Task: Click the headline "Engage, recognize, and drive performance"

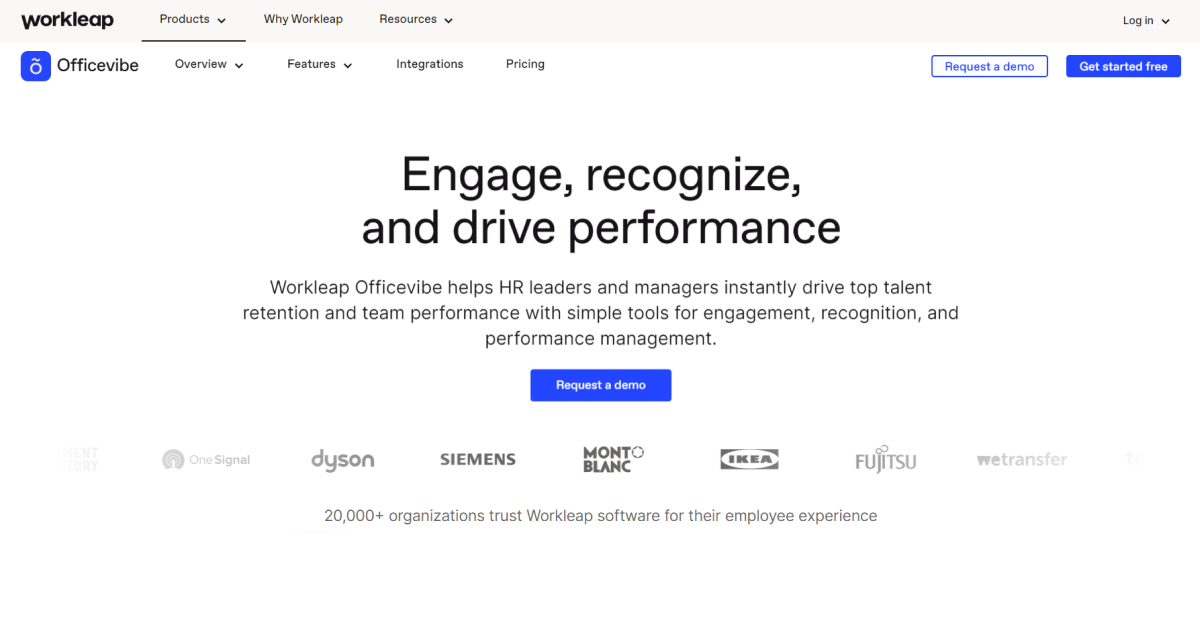Action: click(601, 201)
